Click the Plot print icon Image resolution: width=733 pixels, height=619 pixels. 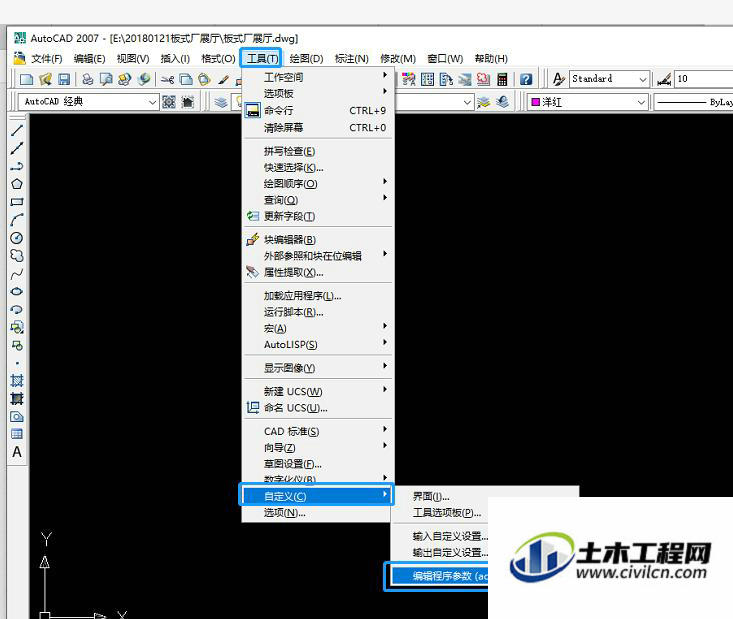point(87,79)
